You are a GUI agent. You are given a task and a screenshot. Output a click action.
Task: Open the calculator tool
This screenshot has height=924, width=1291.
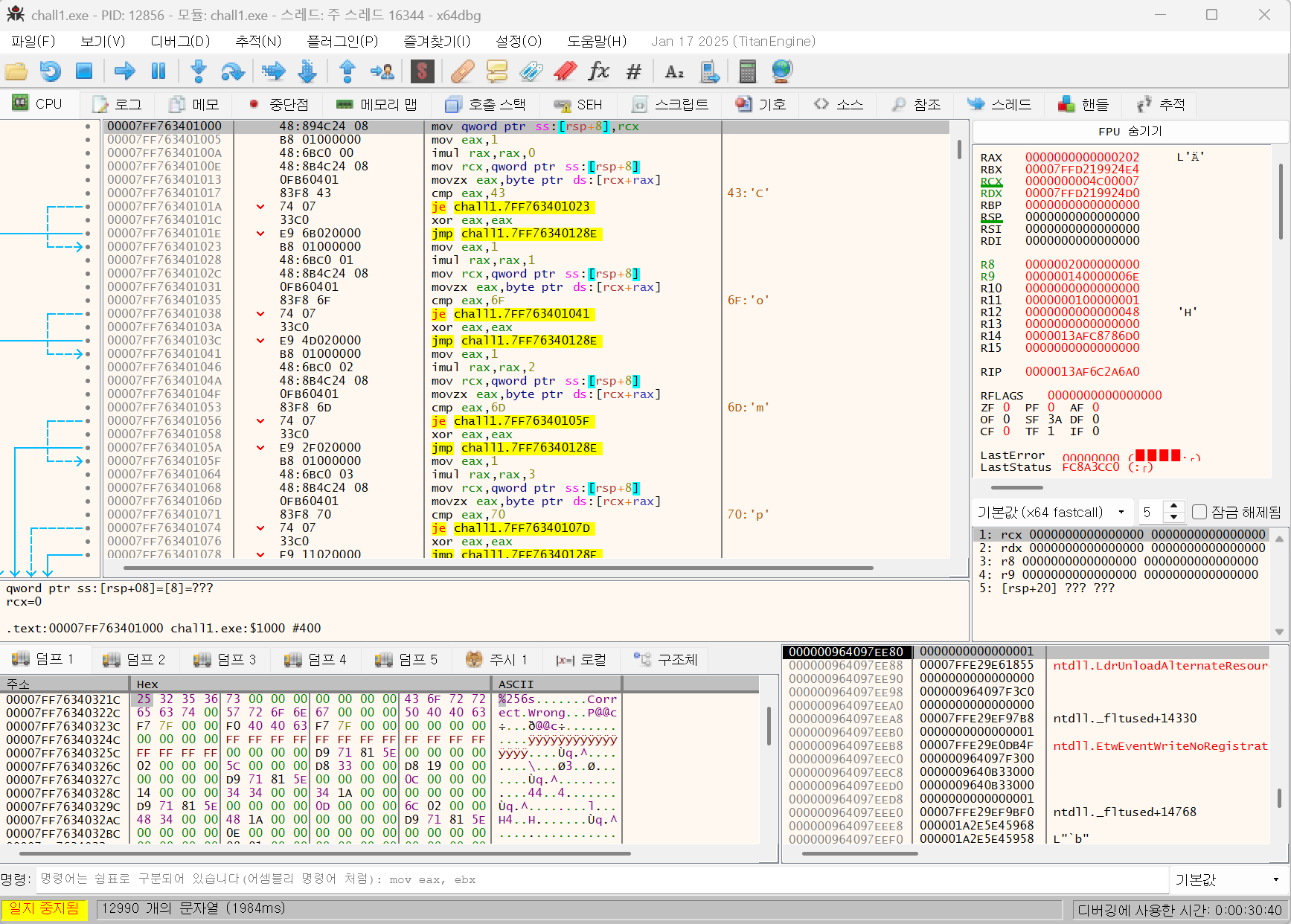click(x=747, y=71)
